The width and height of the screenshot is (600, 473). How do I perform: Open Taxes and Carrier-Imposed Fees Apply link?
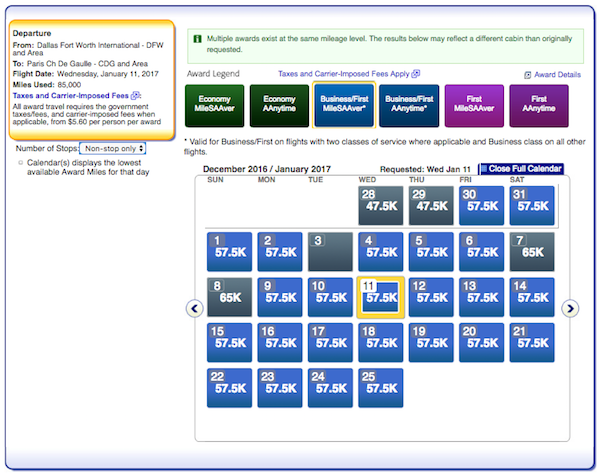coord(344,74)
